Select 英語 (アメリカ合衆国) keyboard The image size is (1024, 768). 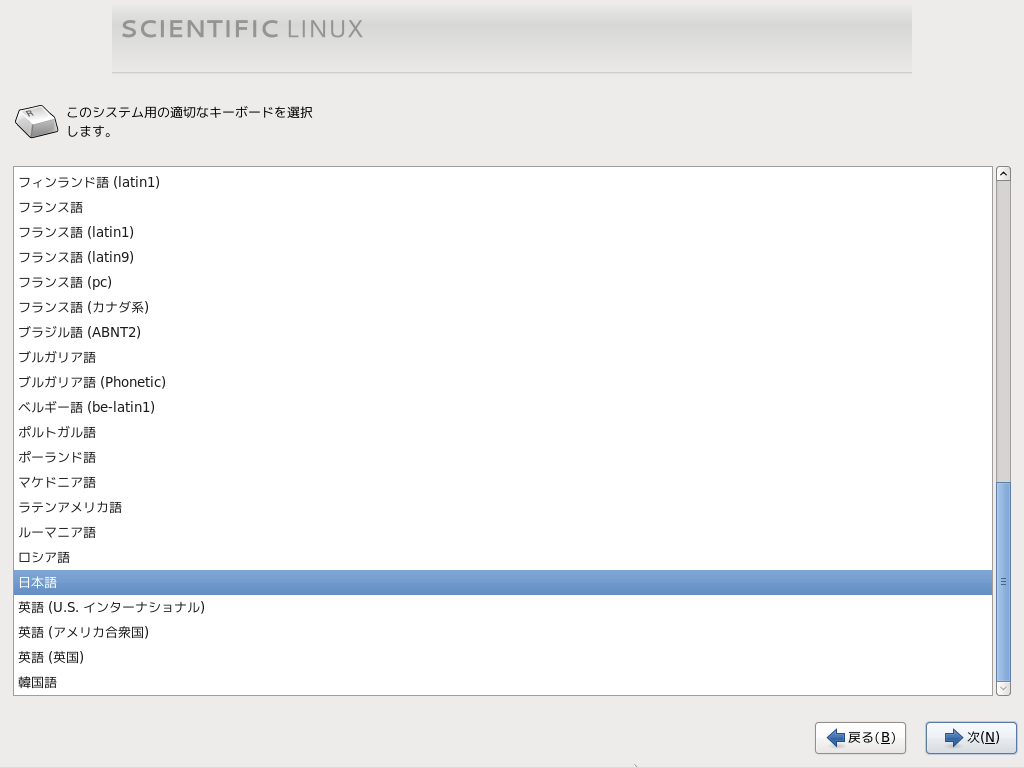[x=502, y=632]
